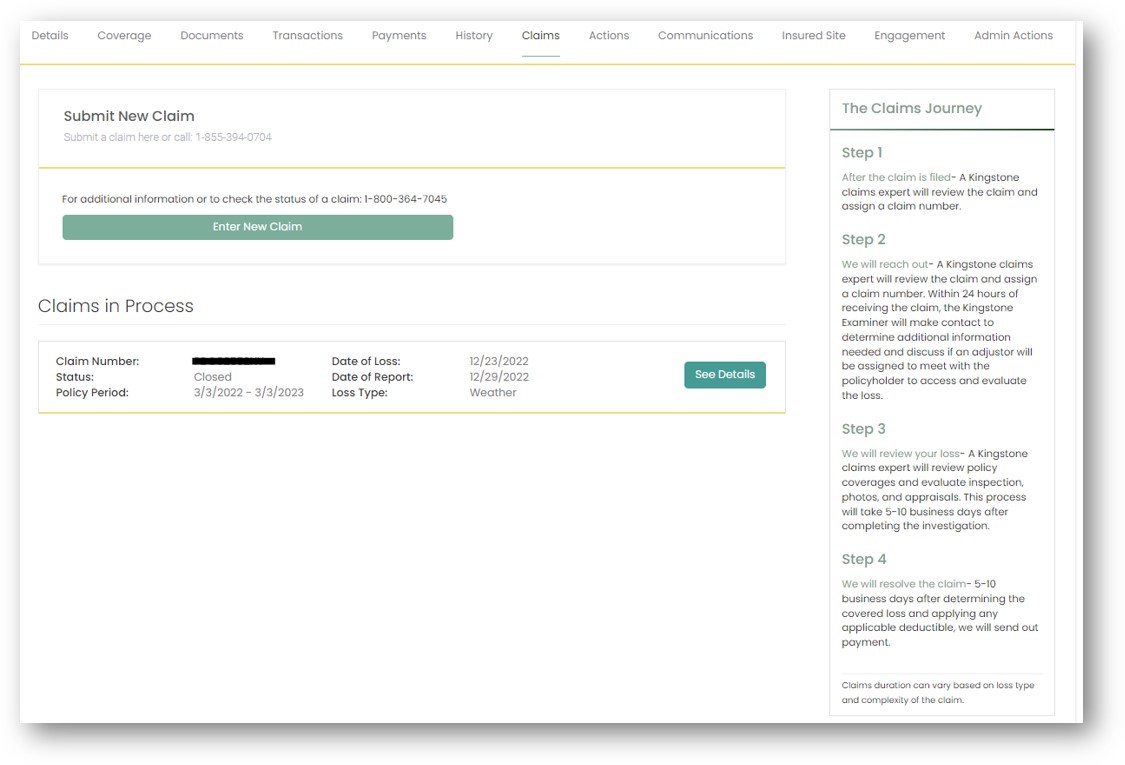Go to the Communications tab
The image size is (1125, 765).
pyautogui.click(x=705, y=34)
